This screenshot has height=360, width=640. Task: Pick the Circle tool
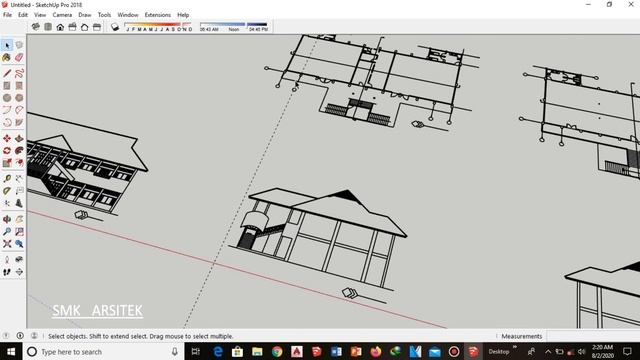[x=7, y=98]
